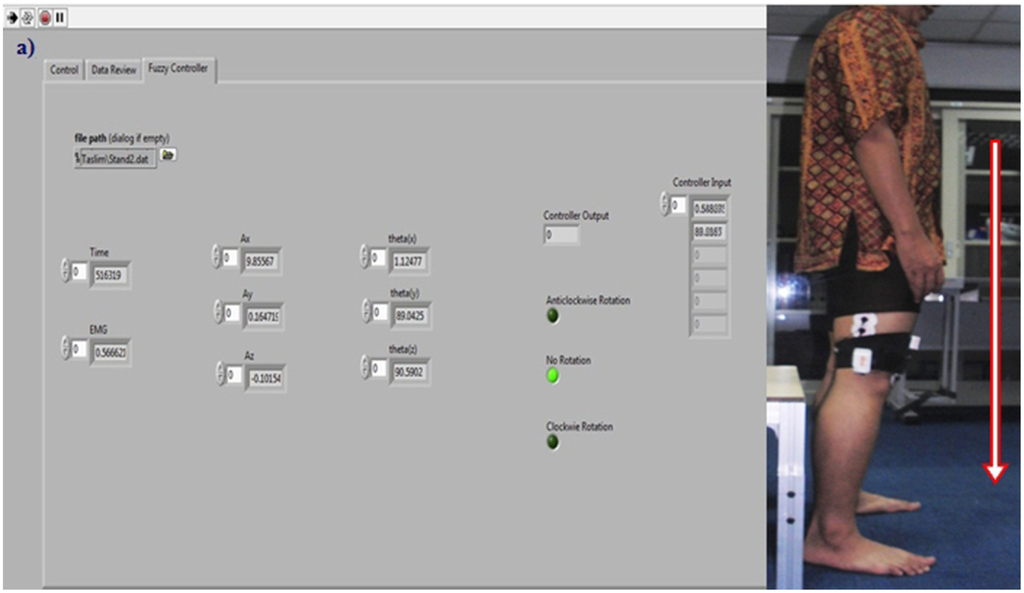Click the Clockwise Rotation LED indicator
Viewport: 1024px width, 593px height.
pos(553,442)
